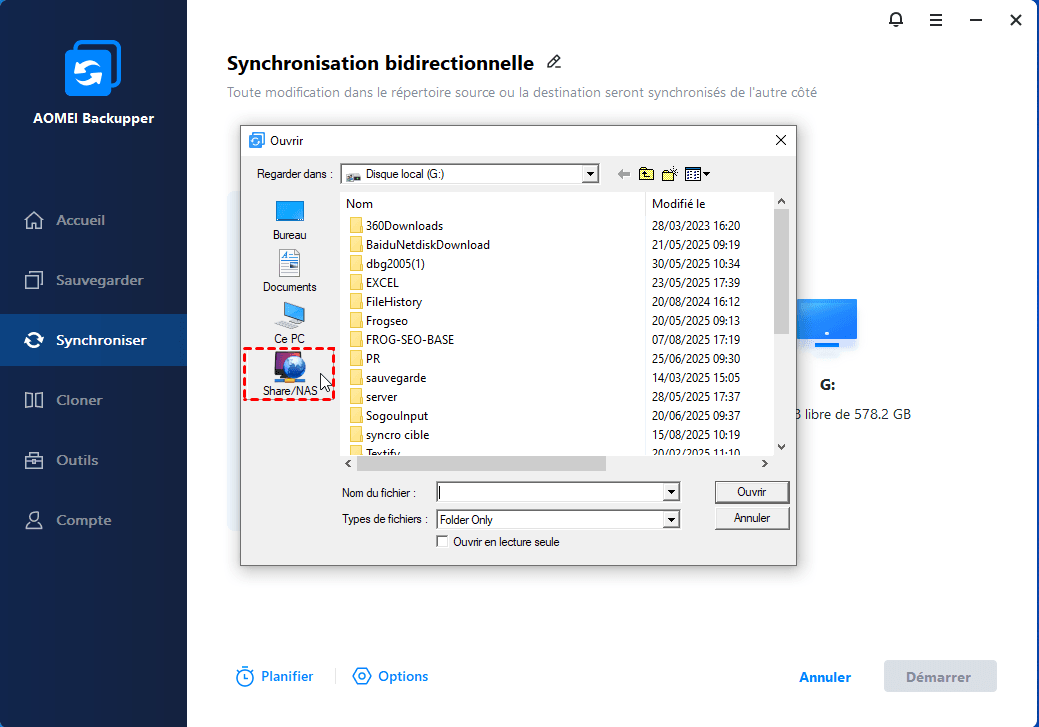Image resolution: width=1039 pixels, height=727 pixels.
Task: Sort by the Modifié le column header
Action: pos(709,204)
